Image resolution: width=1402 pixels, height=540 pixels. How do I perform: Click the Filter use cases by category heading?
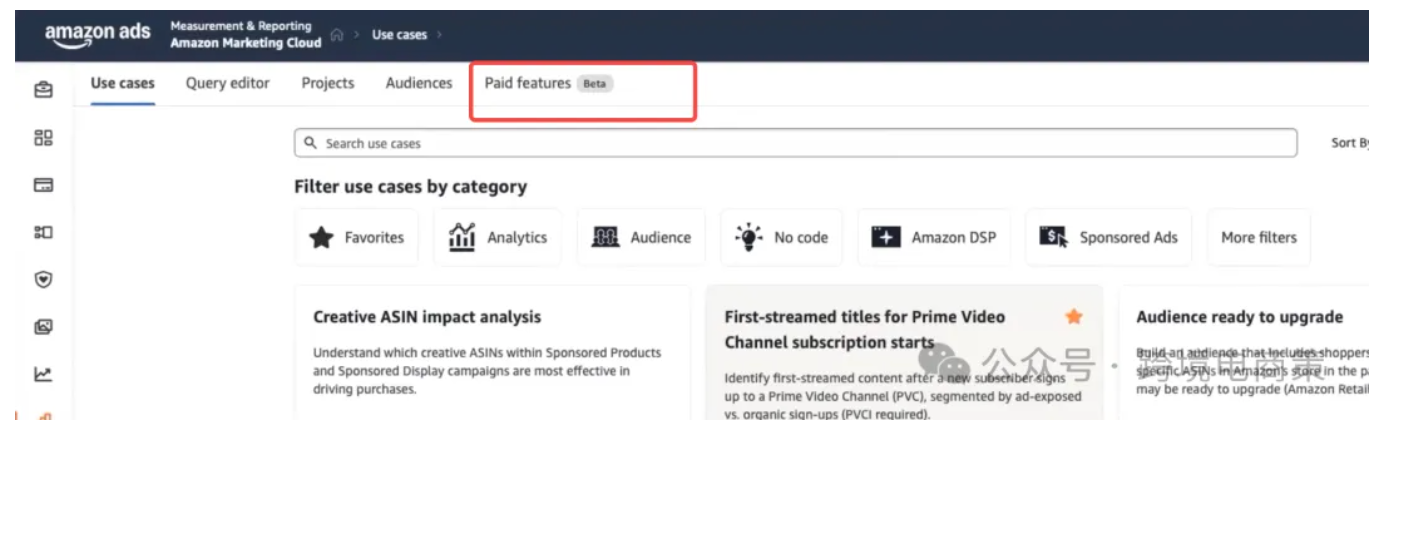pyautogui.click(x=411, y=187)
